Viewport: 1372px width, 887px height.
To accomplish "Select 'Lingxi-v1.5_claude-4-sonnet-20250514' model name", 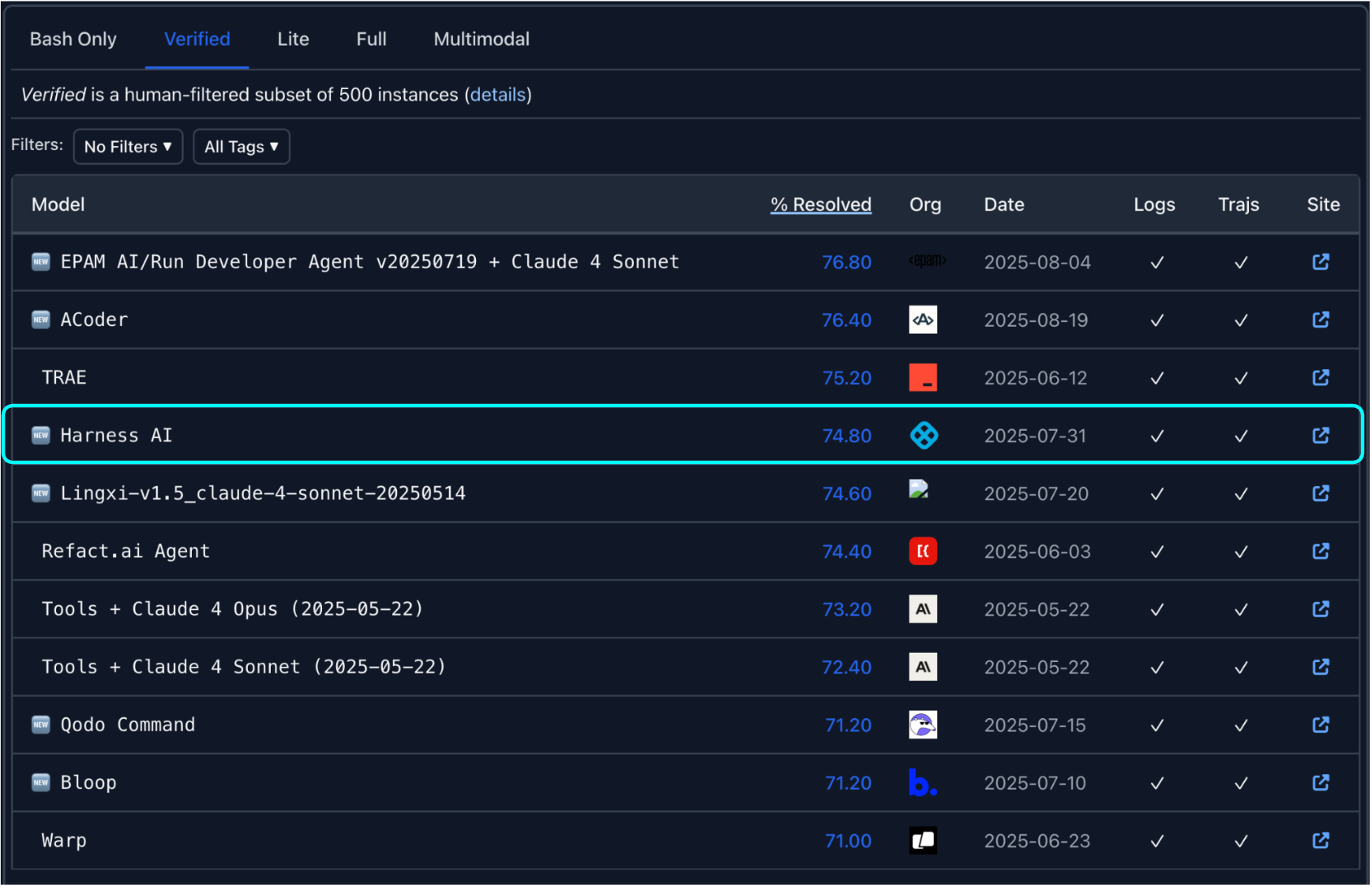I will tap(263, 493).
